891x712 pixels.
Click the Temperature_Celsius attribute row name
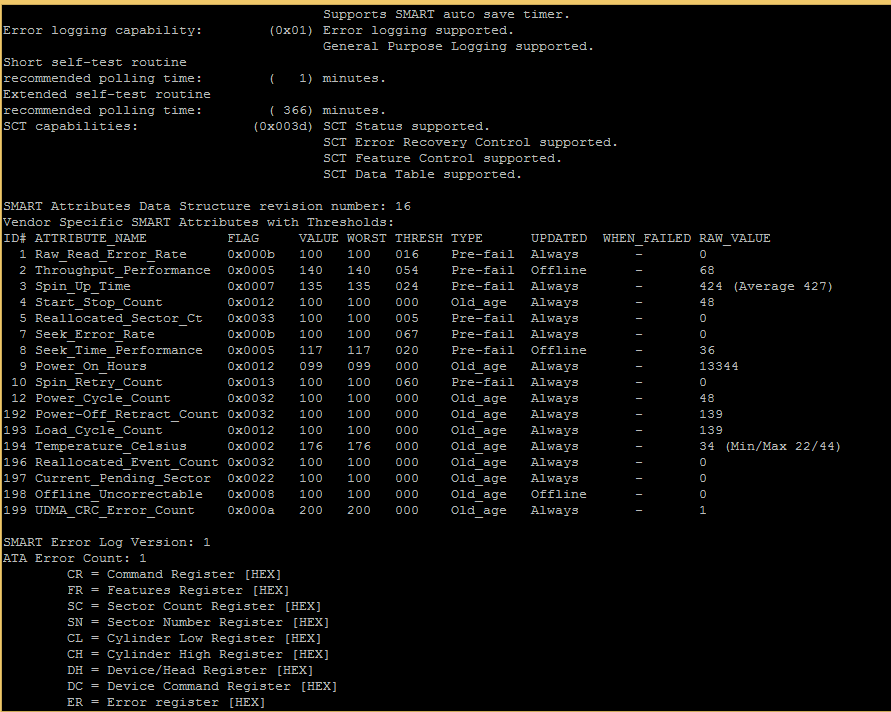point(110,446)
